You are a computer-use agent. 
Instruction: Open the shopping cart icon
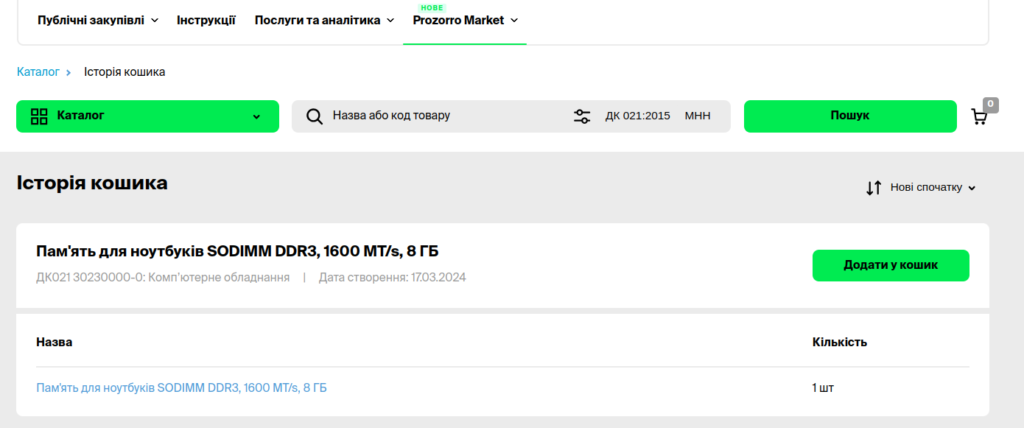point(979,117)
